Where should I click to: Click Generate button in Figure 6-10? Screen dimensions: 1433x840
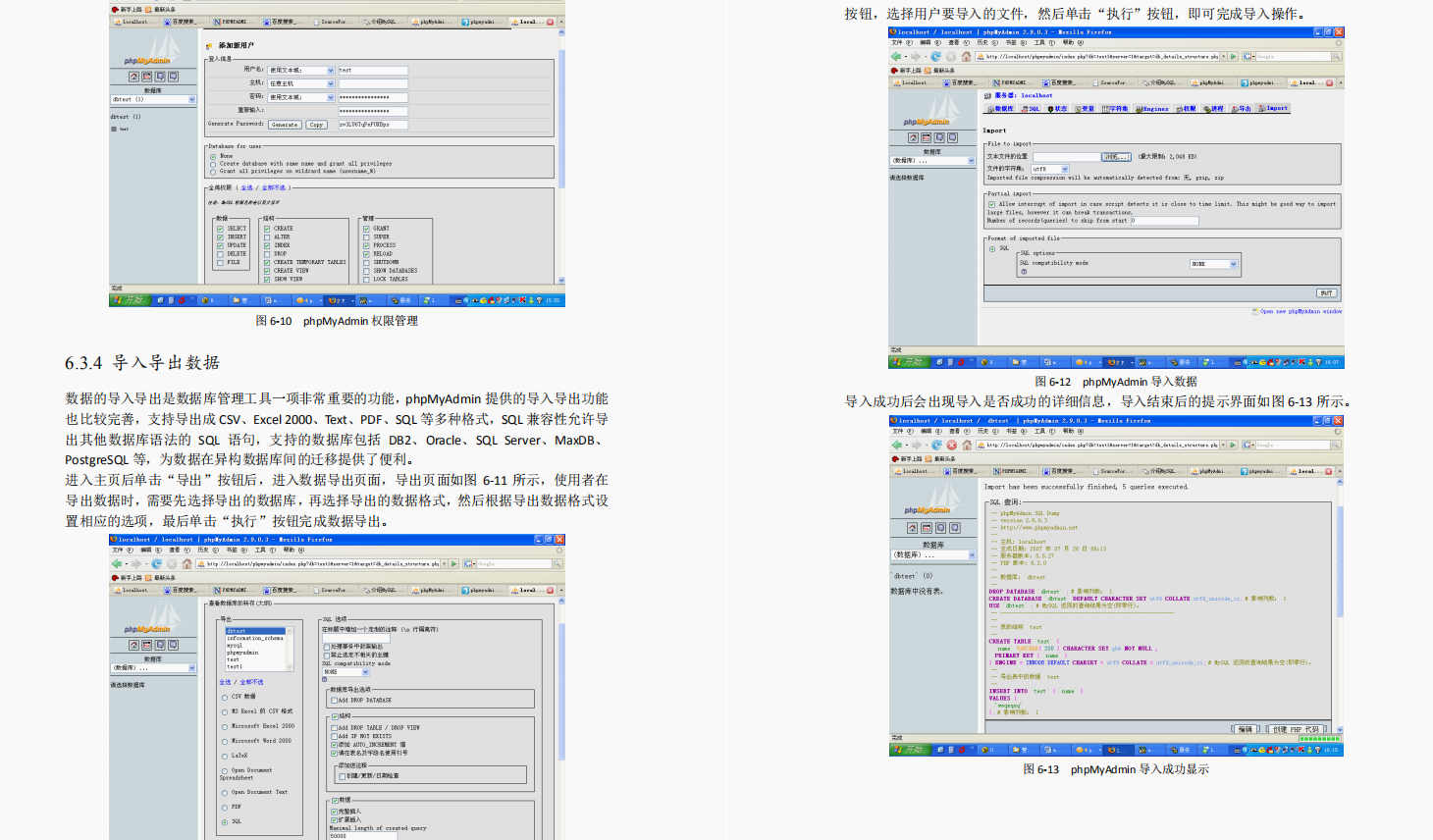(285, 125)
